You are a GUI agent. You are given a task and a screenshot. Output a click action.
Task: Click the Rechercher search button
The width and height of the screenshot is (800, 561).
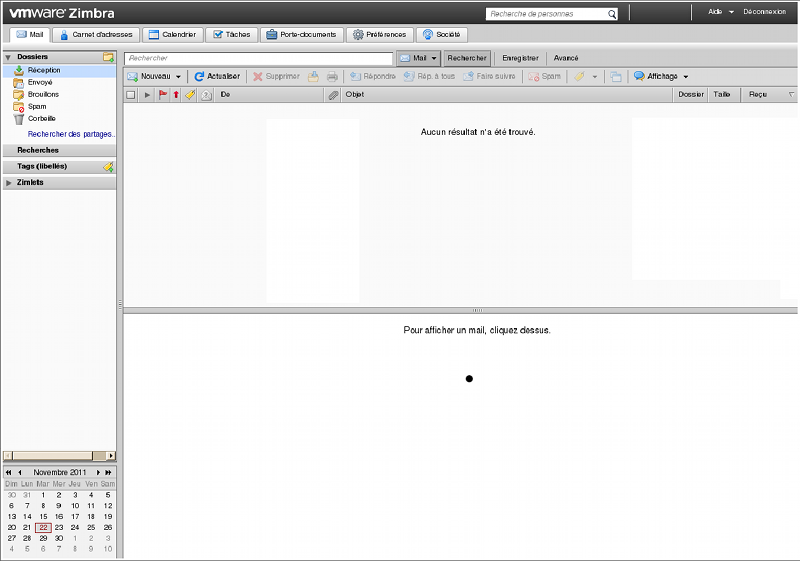pos(467,58)
